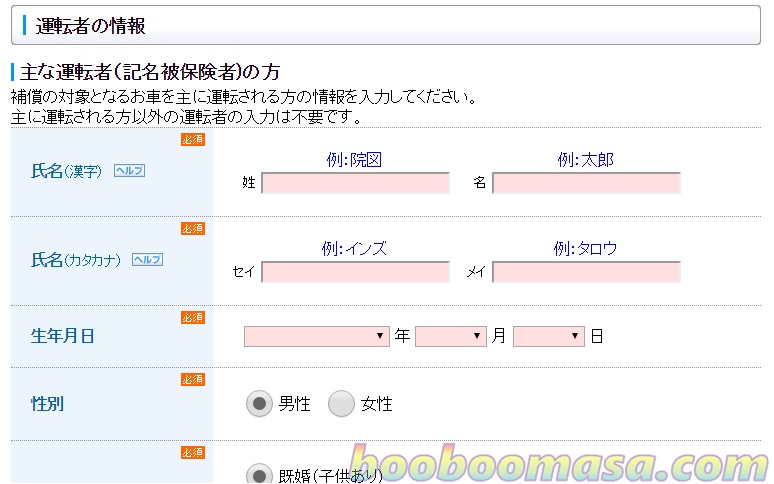Select the 既婚(子供あり) radio button
Image resolution: width=774 pixels, height=484 pixels.
click(259, 475)
